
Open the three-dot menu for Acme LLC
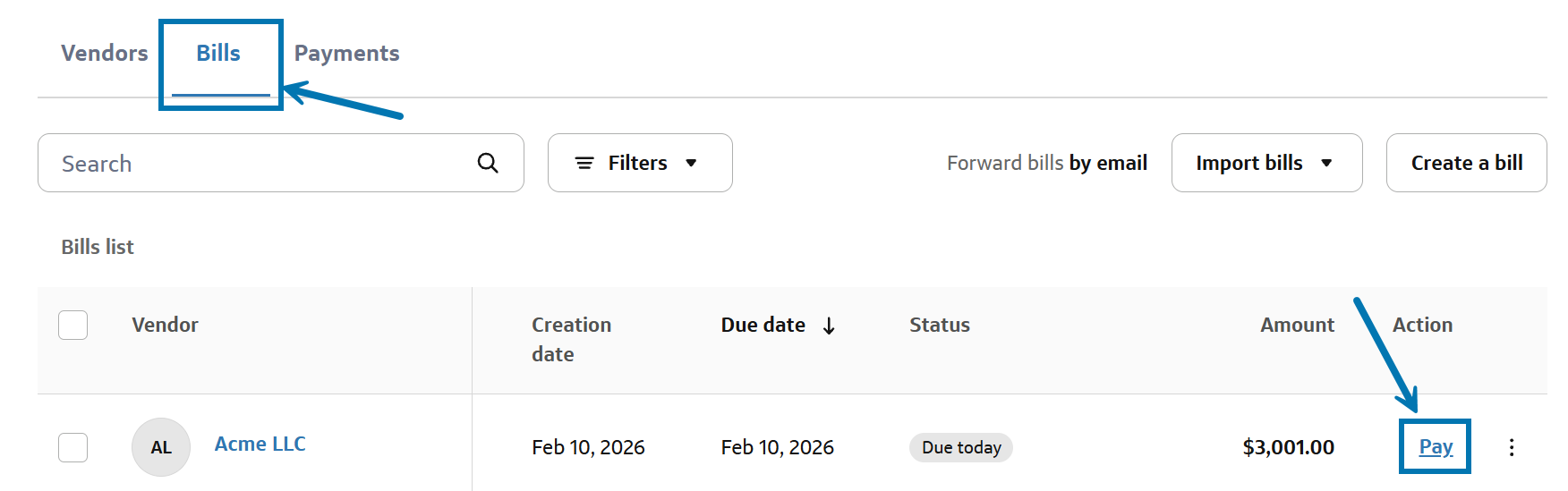(x=1512, y=447)
